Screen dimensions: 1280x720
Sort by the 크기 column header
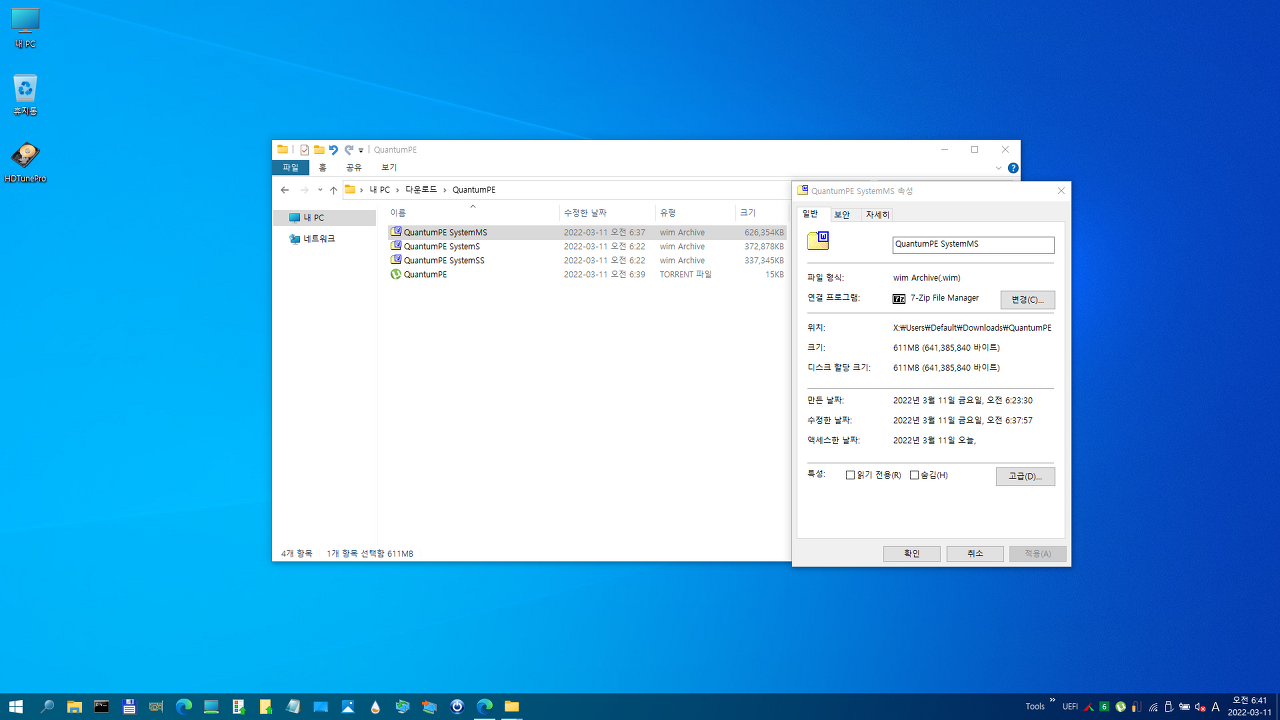[762, 212]
